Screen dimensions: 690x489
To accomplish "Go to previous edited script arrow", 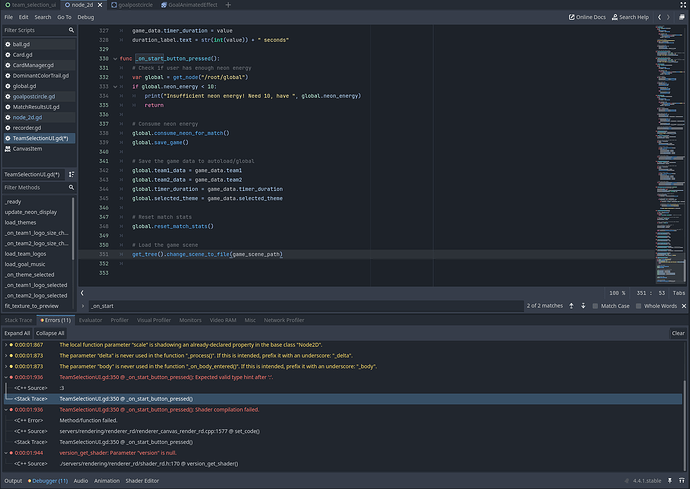I will [x=659, y=17].
